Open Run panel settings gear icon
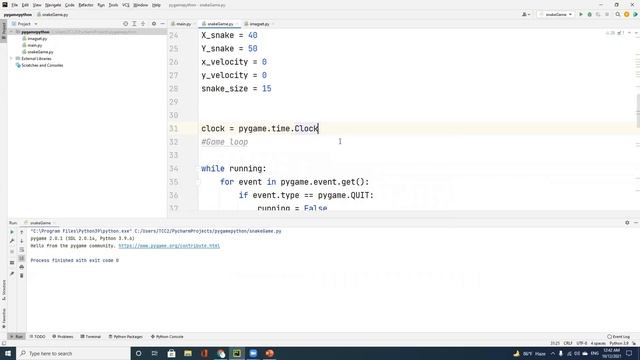The width and height of the screenshot is (640, 360). coord(627,223)
